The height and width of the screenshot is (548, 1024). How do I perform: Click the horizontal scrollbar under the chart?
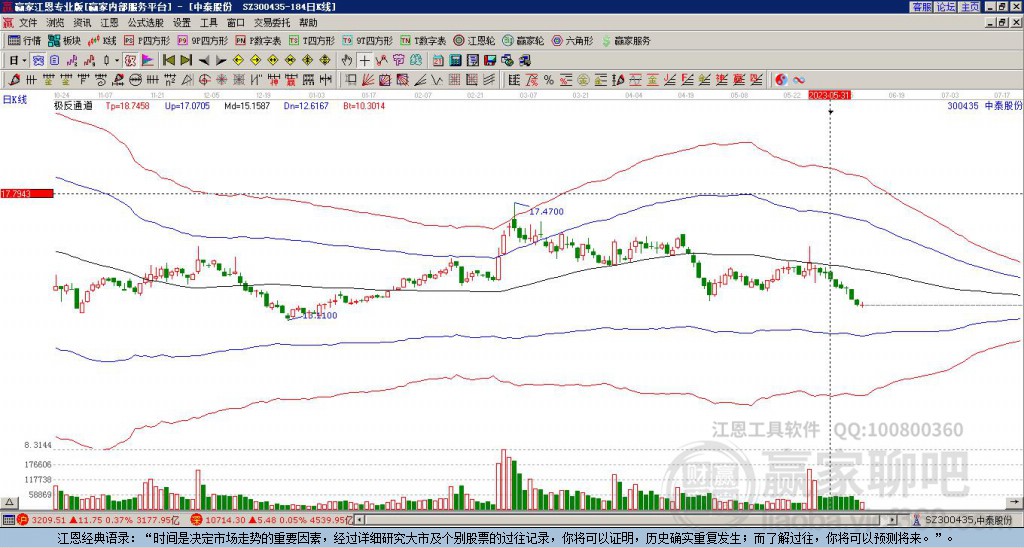pos(626,520)
